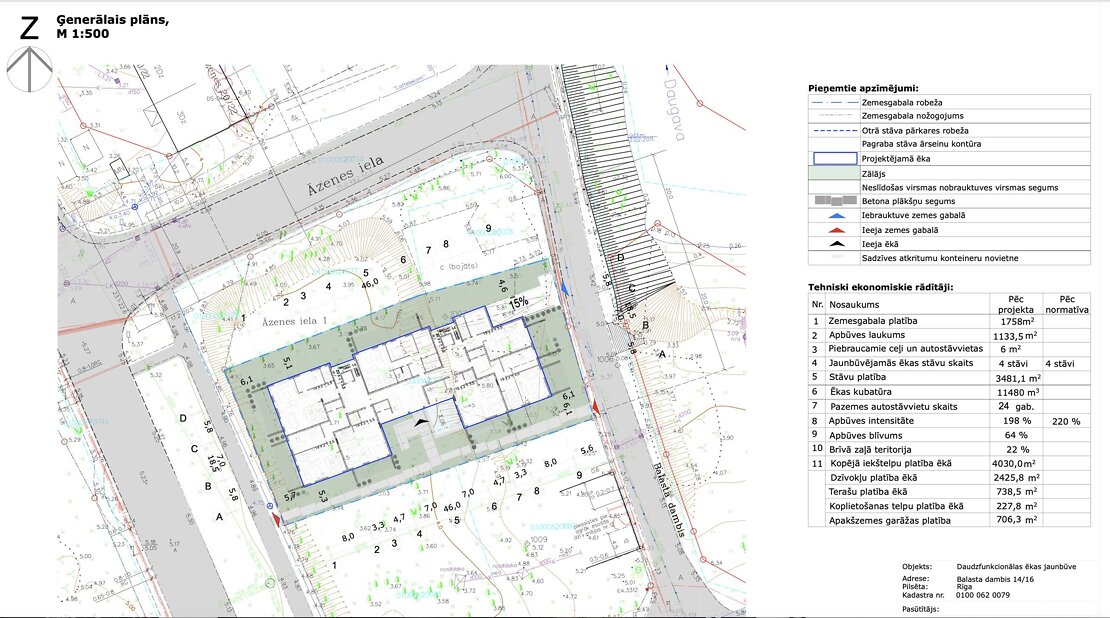The image size is (1110, 618).
Task: Click the blue driveway arrow in the legend
Action: pyautogui.click(x=832, y=215)
